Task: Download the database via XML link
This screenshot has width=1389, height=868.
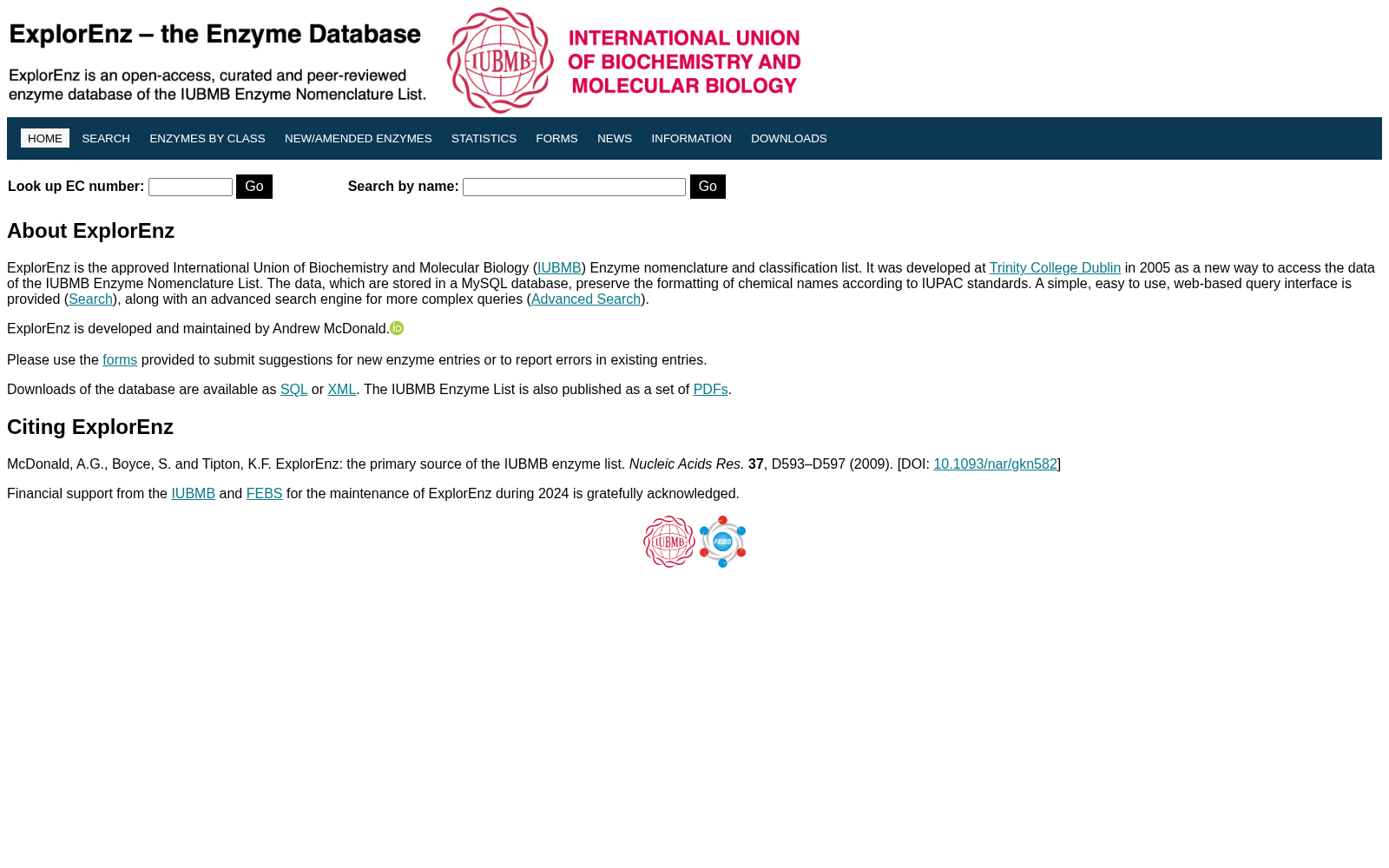Action: pos(341,390)
